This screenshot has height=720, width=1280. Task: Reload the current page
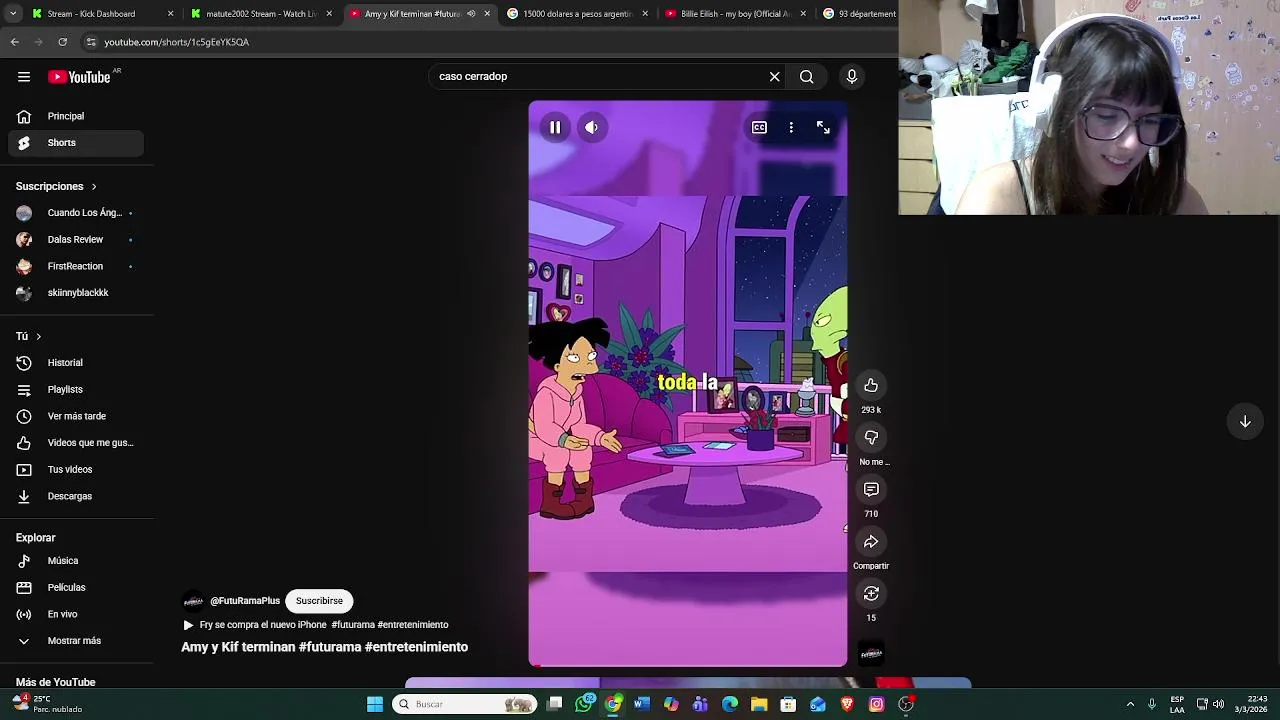(63, 42)
